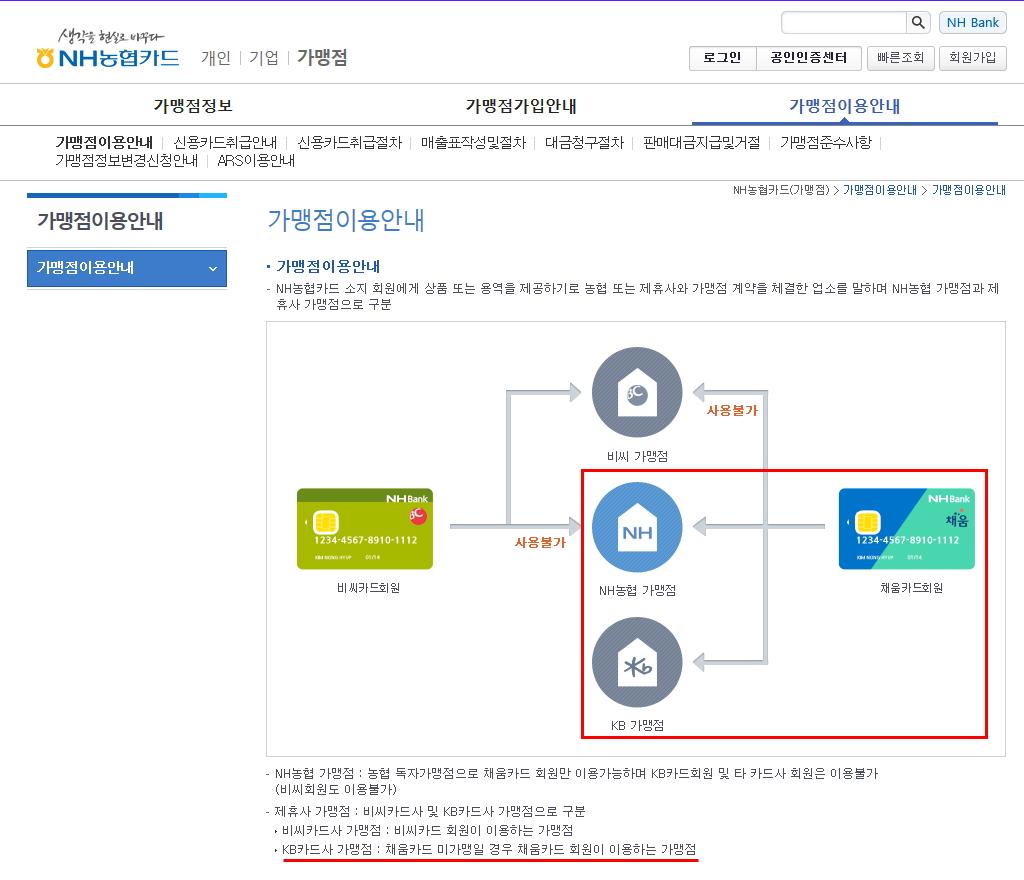Click the blue 채움카드 card image
Screen dimensions: 1024x880
(x=906, y=529)
